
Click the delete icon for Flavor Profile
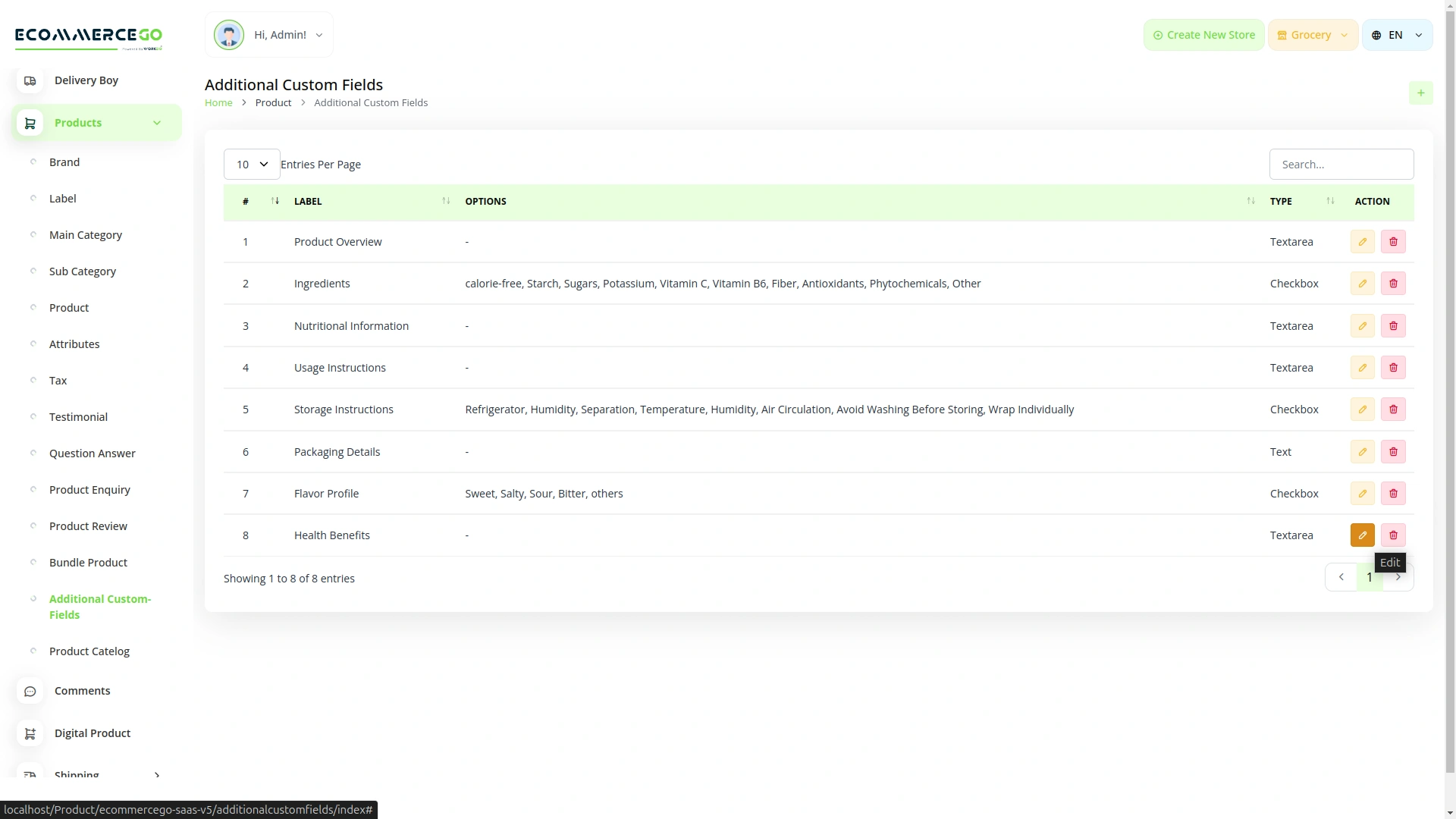pyautogui.click(x=1393, y=493)
